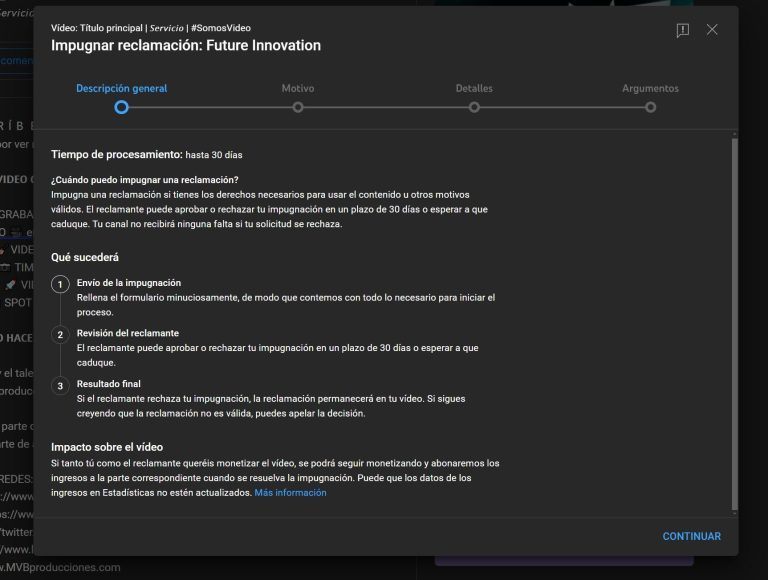This screenshot has width=768, height=580.
Task: Click the dialog title 'Impugnar reclamación: Future Innovation'
Action: click(x=186, y=46)
